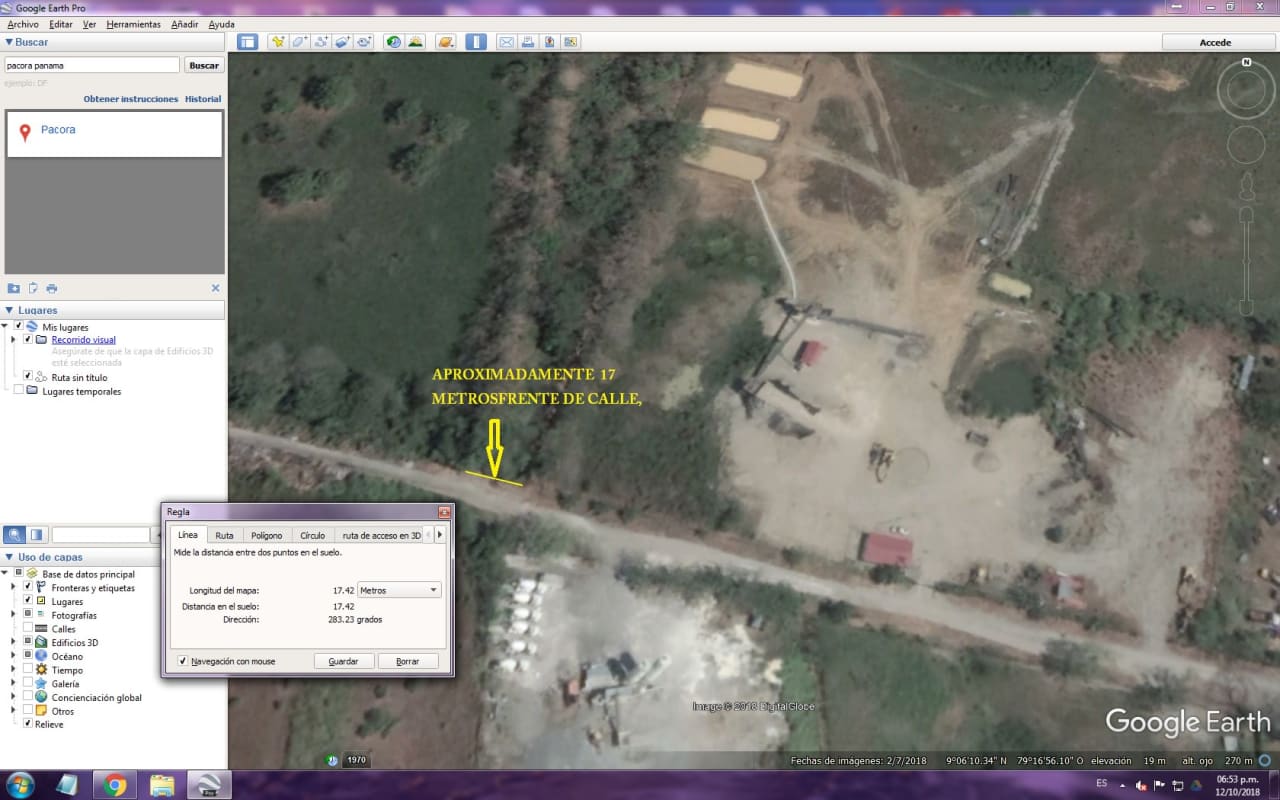Select the add path tool
The image size is (1280, 800).
point(319,41)
